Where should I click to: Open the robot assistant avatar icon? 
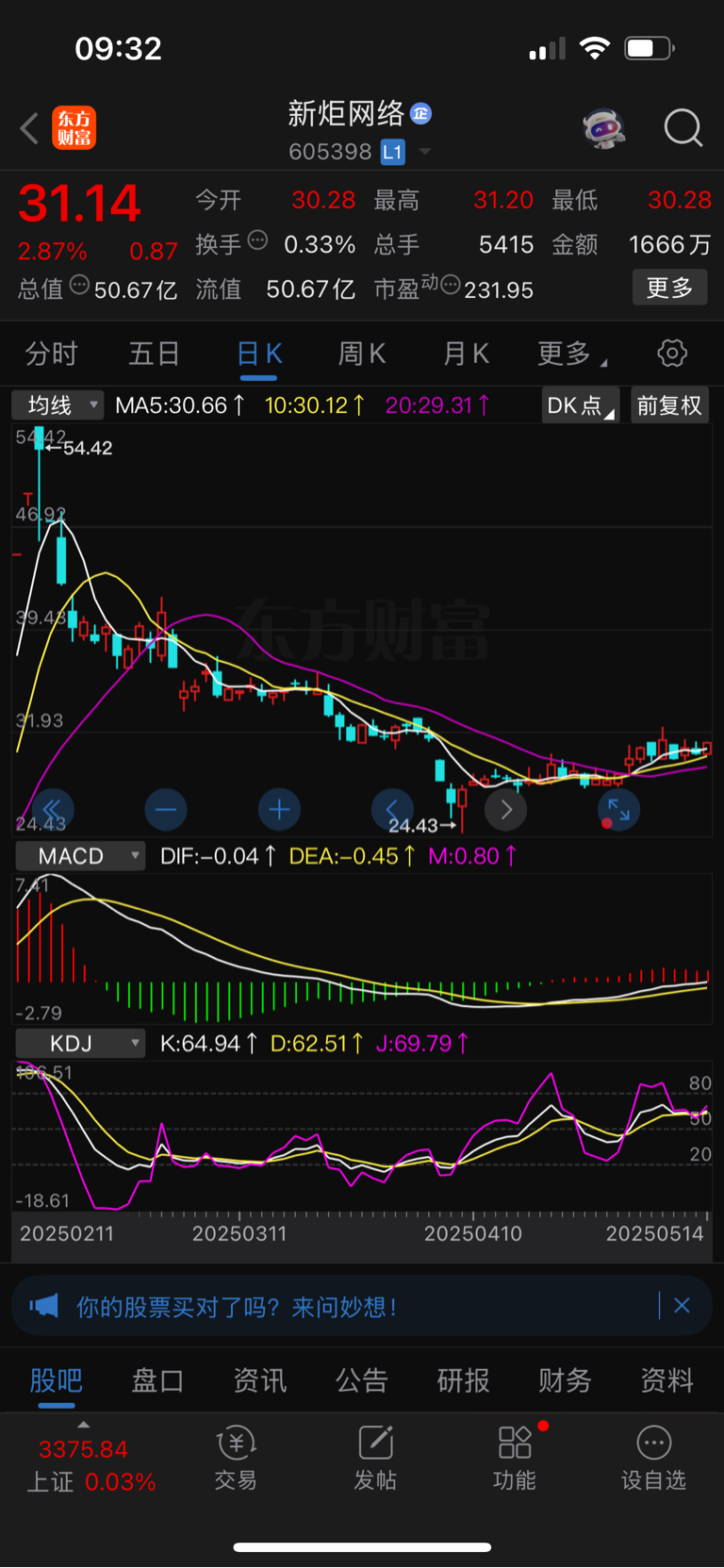pos(604,128)
